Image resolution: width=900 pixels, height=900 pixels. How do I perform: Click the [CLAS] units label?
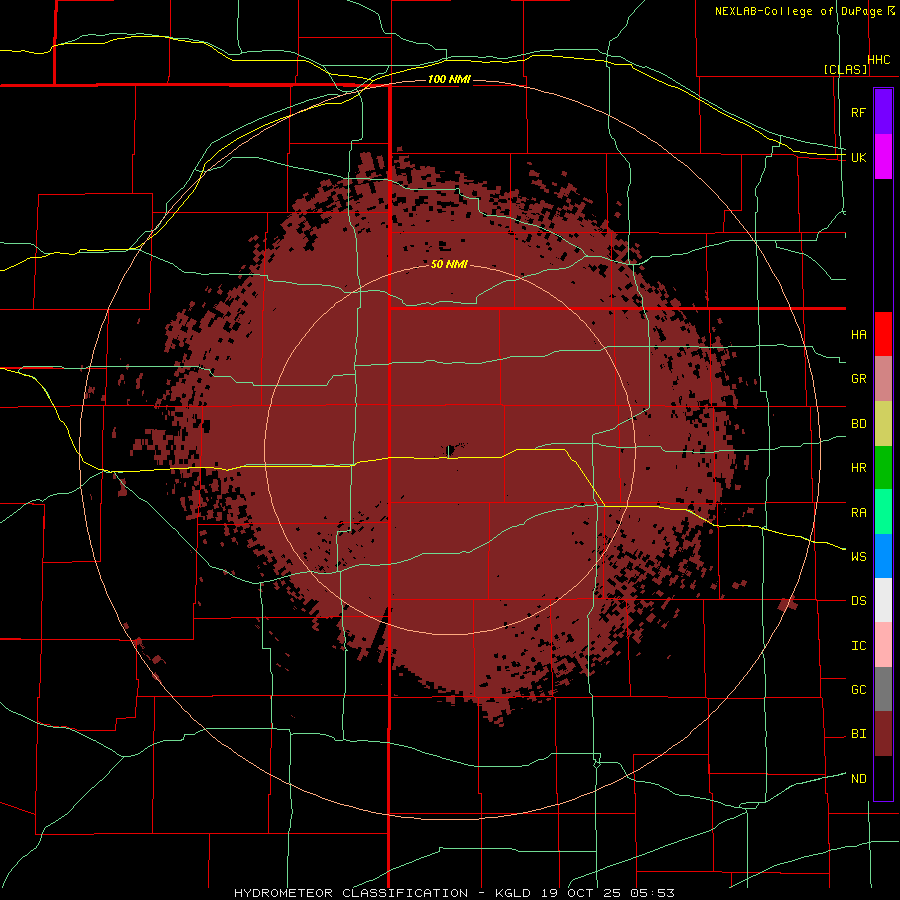(x=845, y=69)
